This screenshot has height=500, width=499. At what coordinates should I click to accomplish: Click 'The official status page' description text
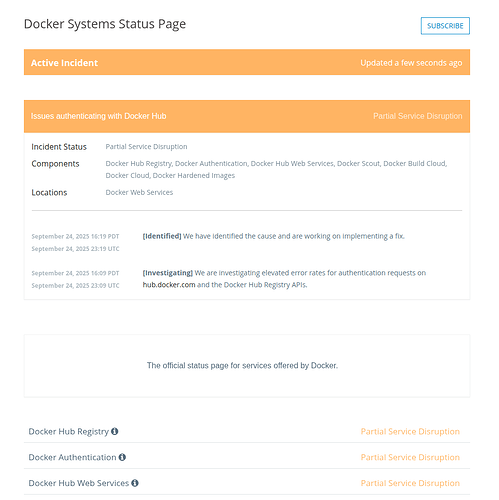(242, 365)
